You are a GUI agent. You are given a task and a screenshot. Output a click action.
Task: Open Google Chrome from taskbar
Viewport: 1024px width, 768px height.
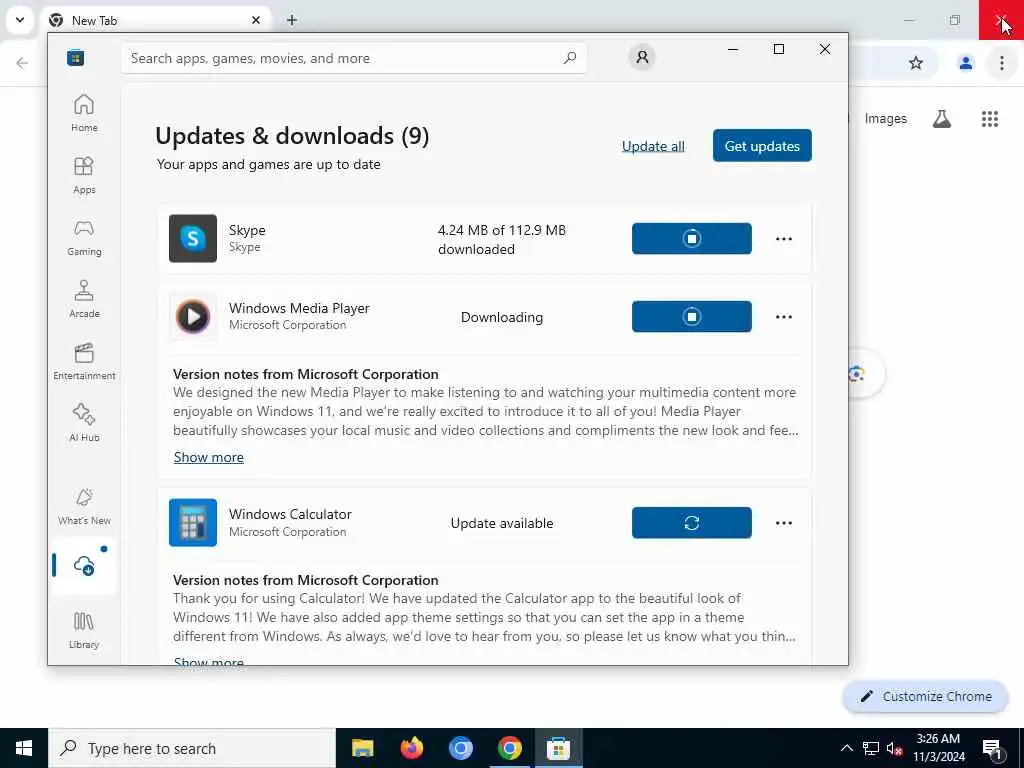[509, 748]
